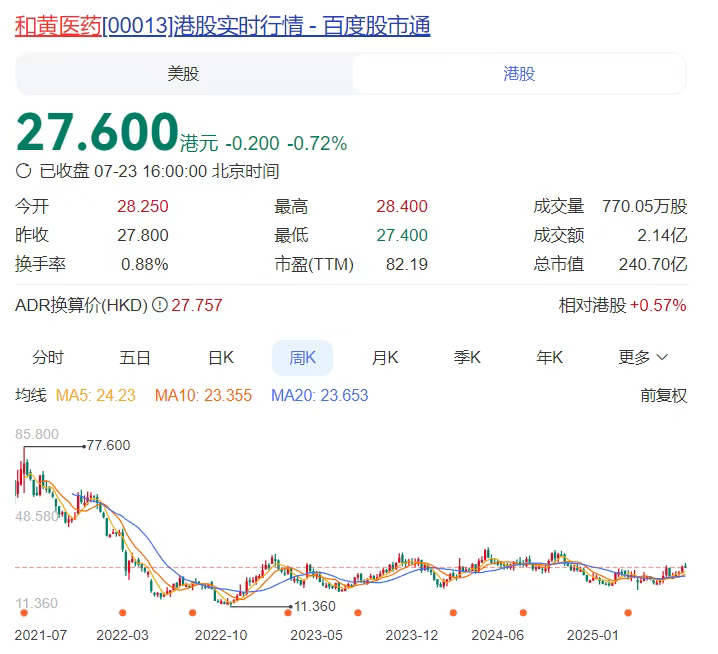Screen dimensions: 718x654
Task: Select the 月K chart period
Action: point(385,358)
